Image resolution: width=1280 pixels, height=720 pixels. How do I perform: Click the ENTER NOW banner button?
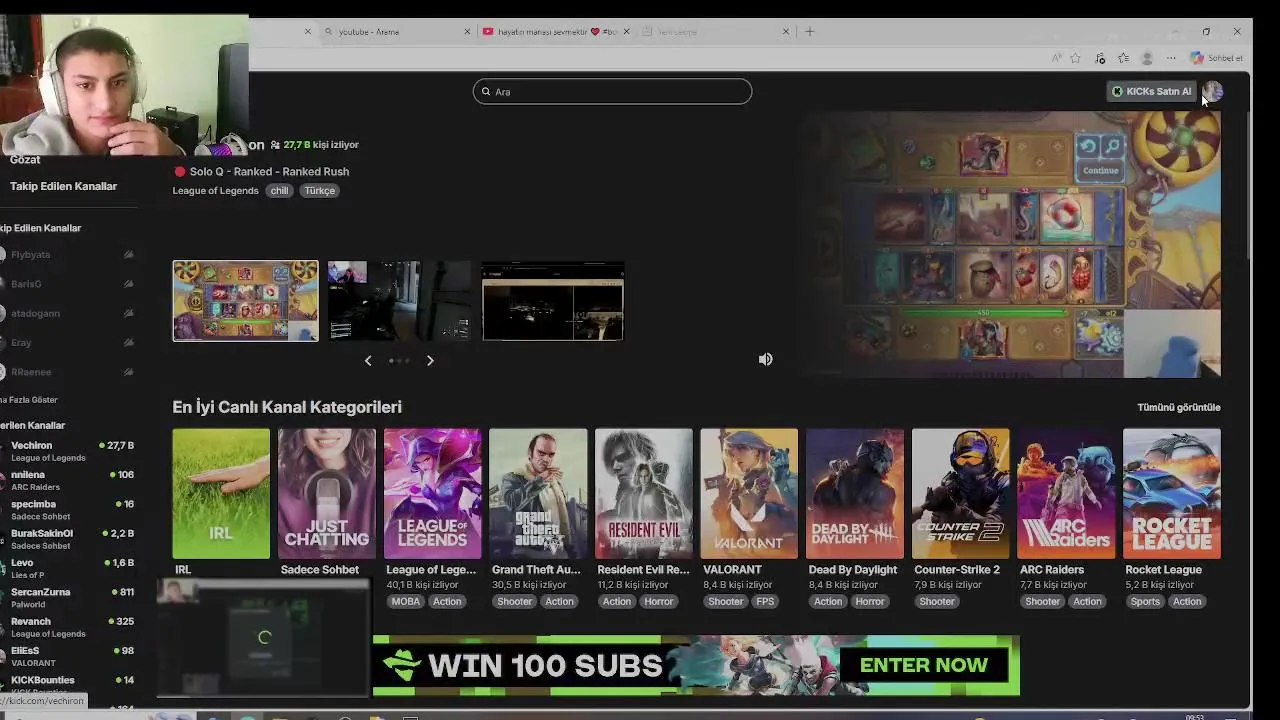point(923,665)
